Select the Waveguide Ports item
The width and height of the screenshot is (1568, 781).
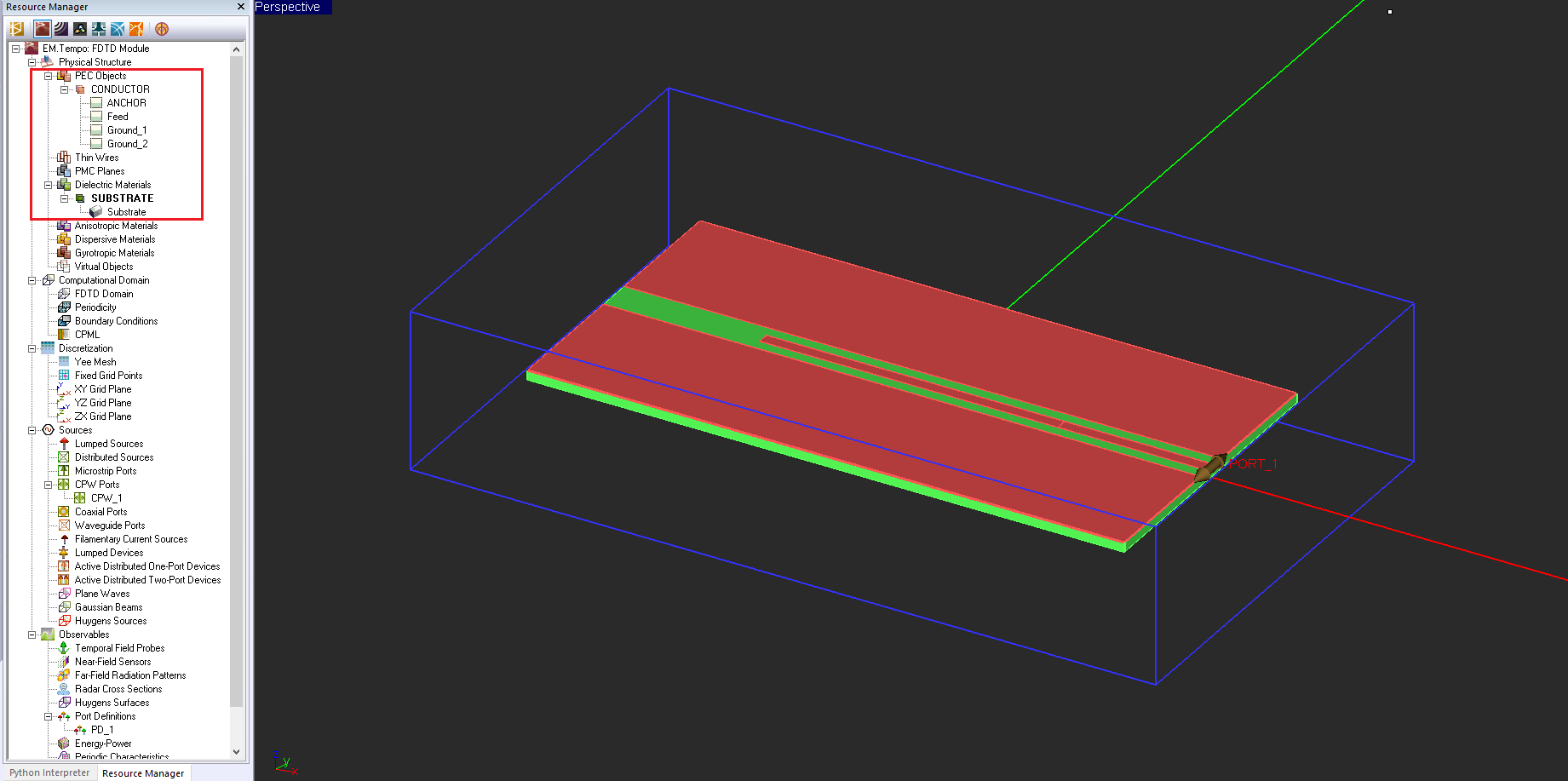click(110, 525)
